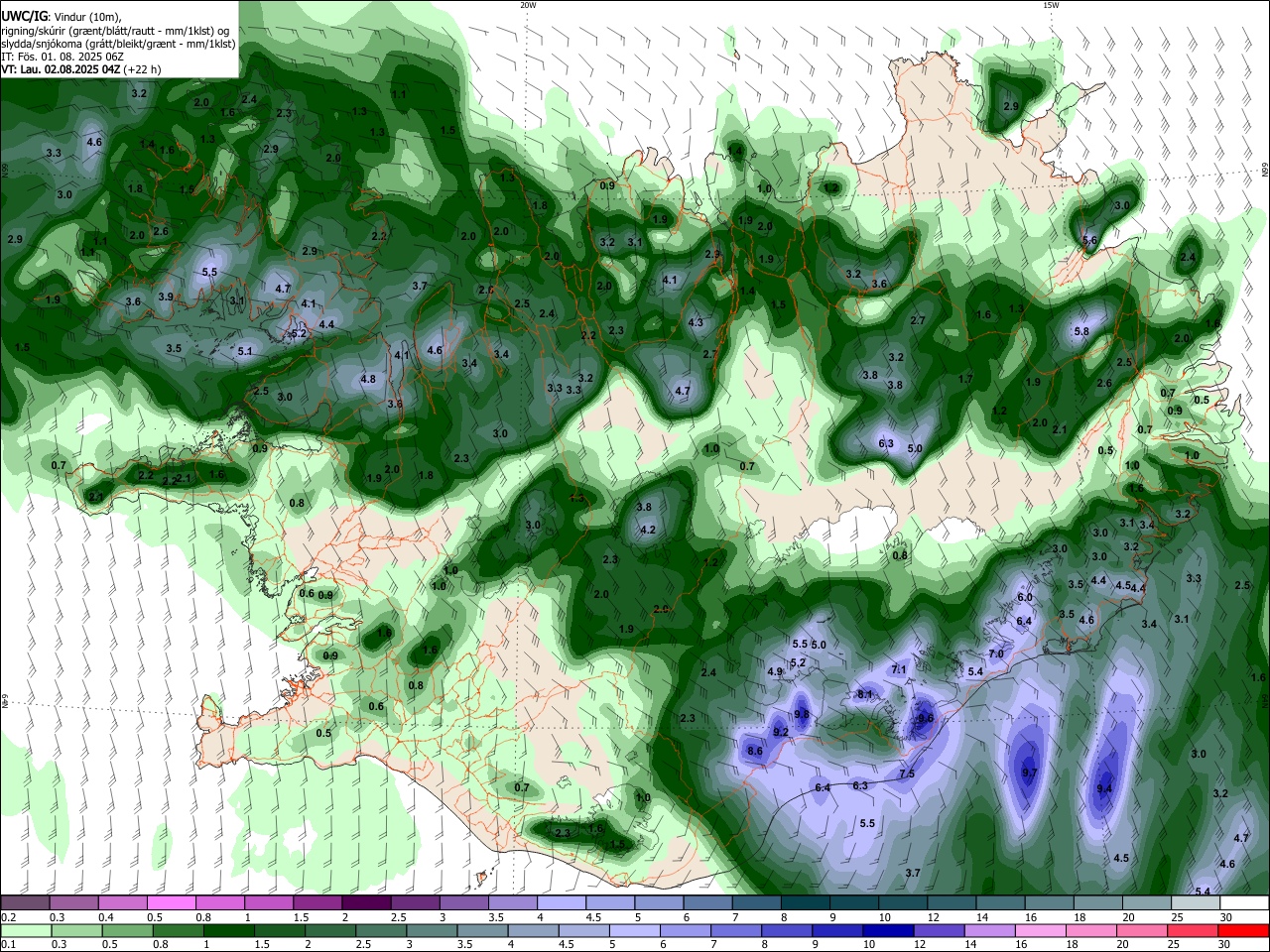Select the 9.8 precipitation value
This screenshot has height=952, width=1270.
[802, 714]
